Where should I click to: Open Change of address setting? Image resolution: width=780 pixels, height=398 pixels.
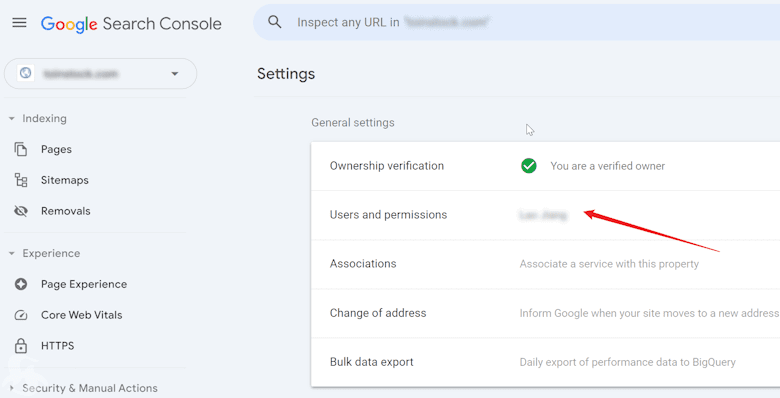[x=545, y=313]
